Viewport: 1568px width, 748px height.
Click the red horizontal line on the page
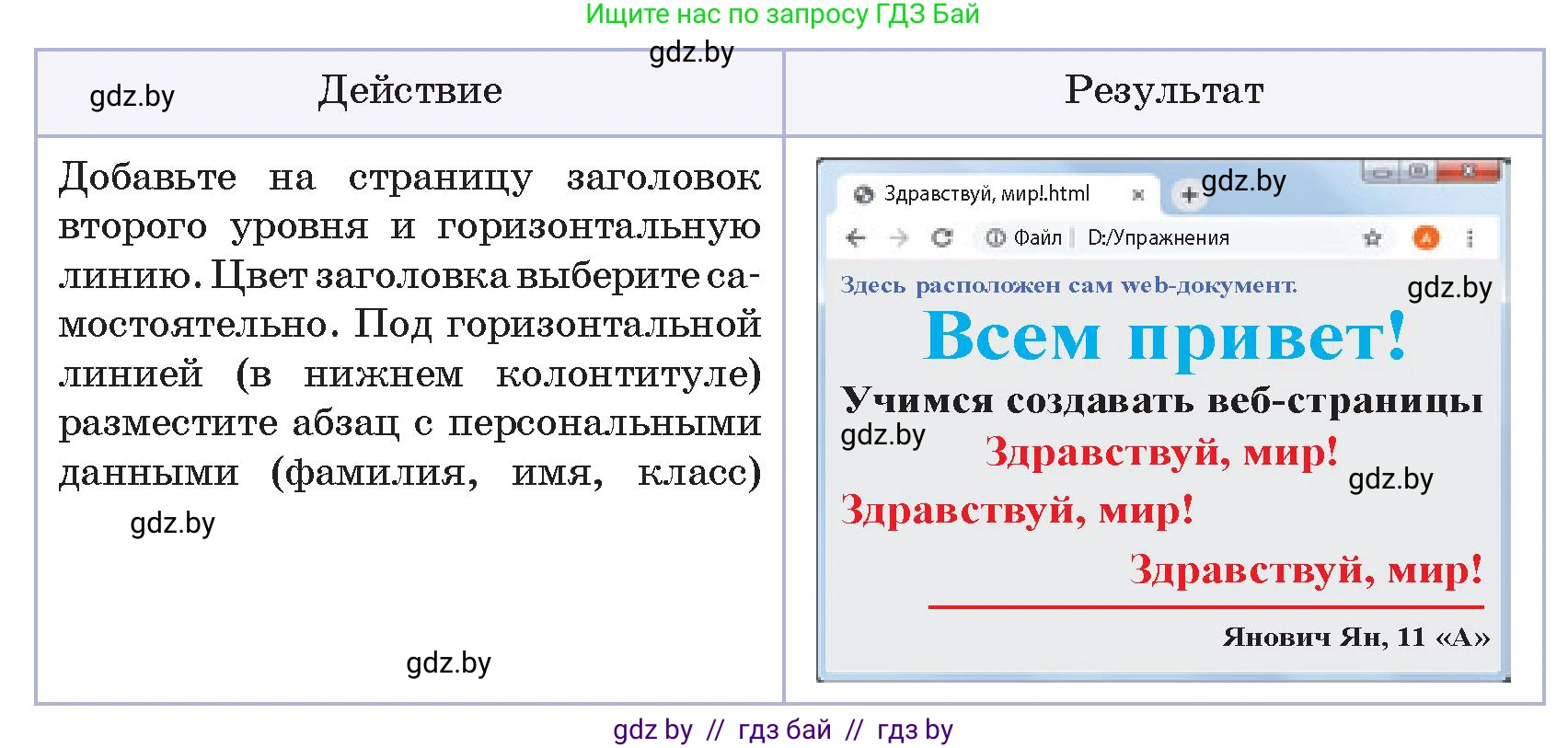tap(1206, 607)
